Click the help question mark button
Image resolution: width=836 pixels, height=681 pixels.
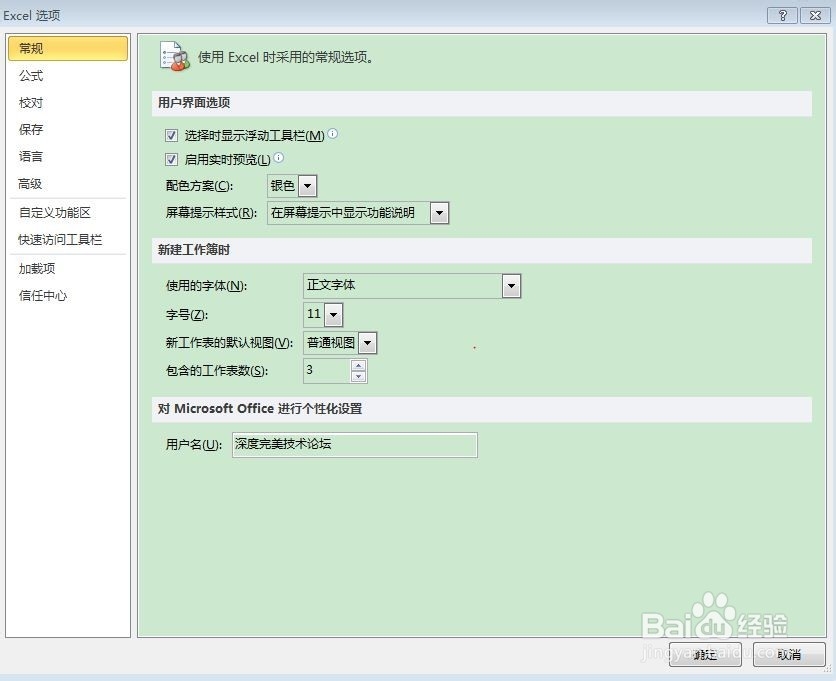782,15
